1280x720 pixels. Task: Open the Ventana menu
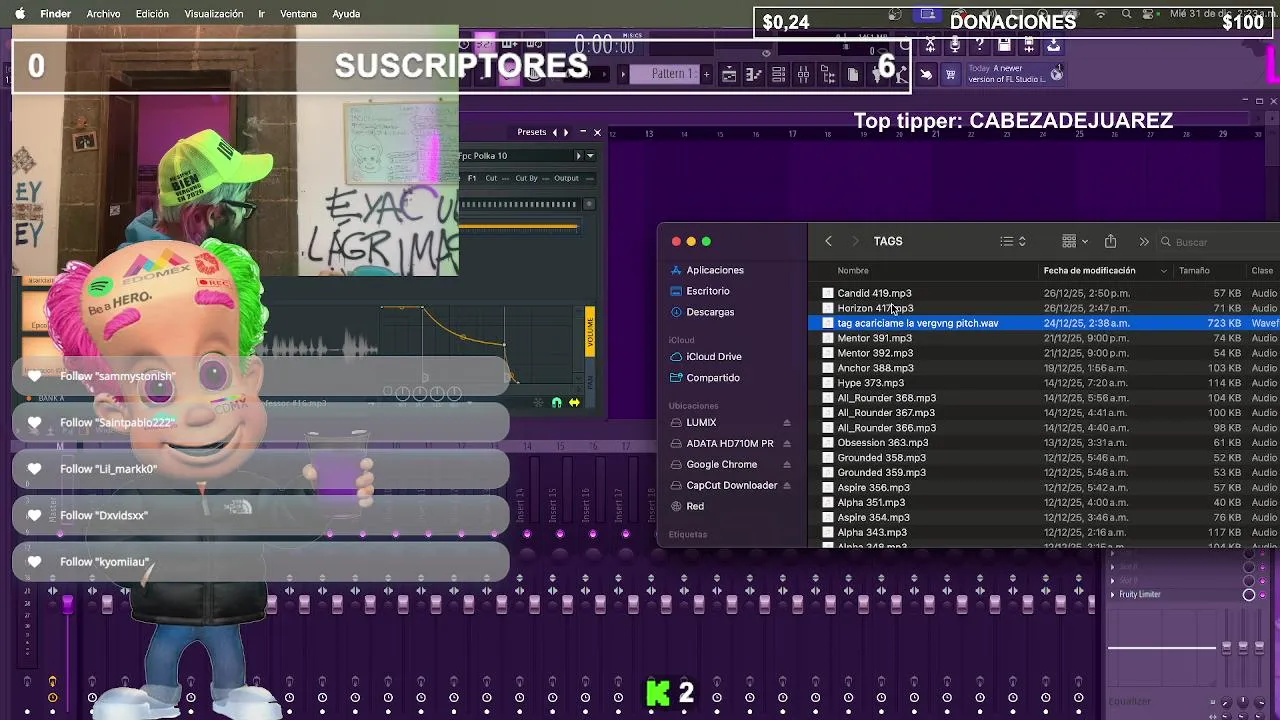298,14
